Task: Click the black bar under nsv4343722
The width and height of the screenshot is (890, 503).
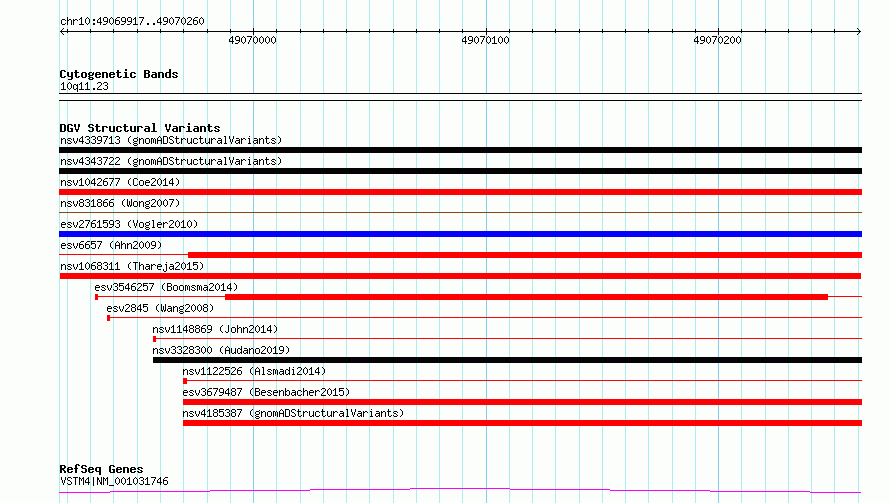Action: (x=460, y=171)
